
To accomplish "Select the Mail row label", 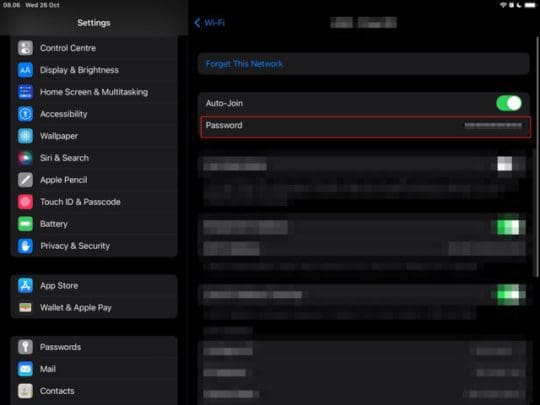I will coord(48,369).
